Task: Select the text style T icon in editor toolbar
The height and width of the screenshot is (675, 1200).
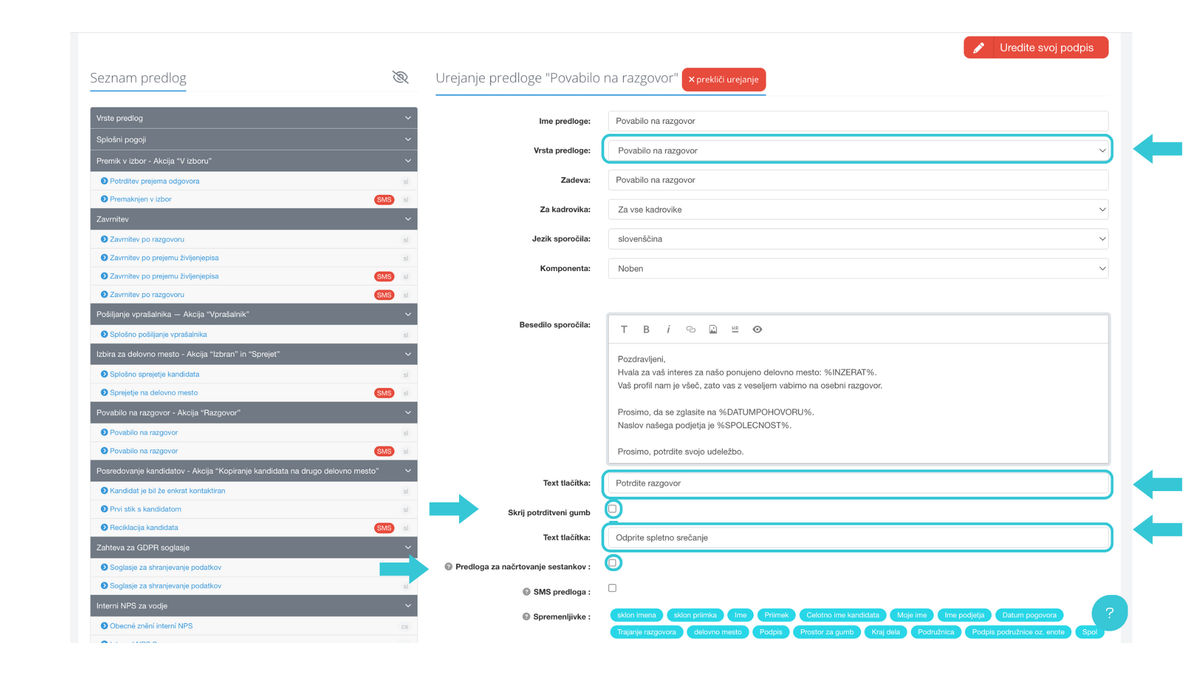Action: (x=625, y=329)
